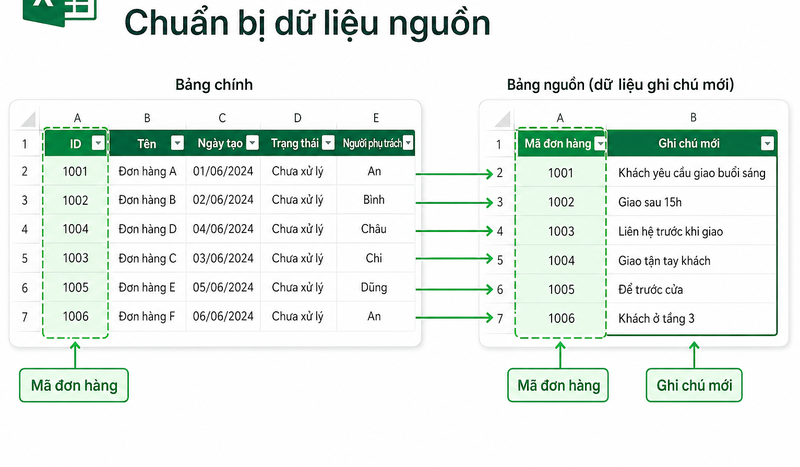
Task: Select column E header in Bảng chính
Action: pos(376,118)
